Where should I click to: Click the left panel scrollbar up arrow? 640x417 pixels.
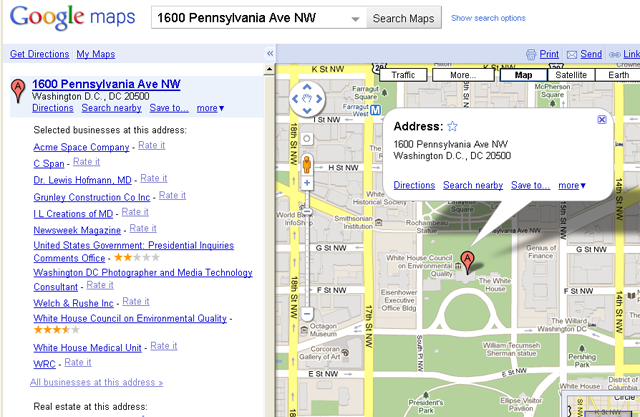click(269, 69)
